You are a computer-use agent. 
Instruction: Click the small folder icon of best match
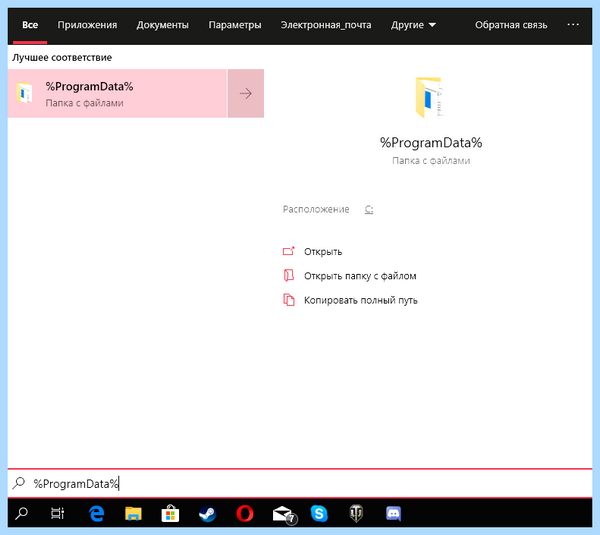[24, 93]
